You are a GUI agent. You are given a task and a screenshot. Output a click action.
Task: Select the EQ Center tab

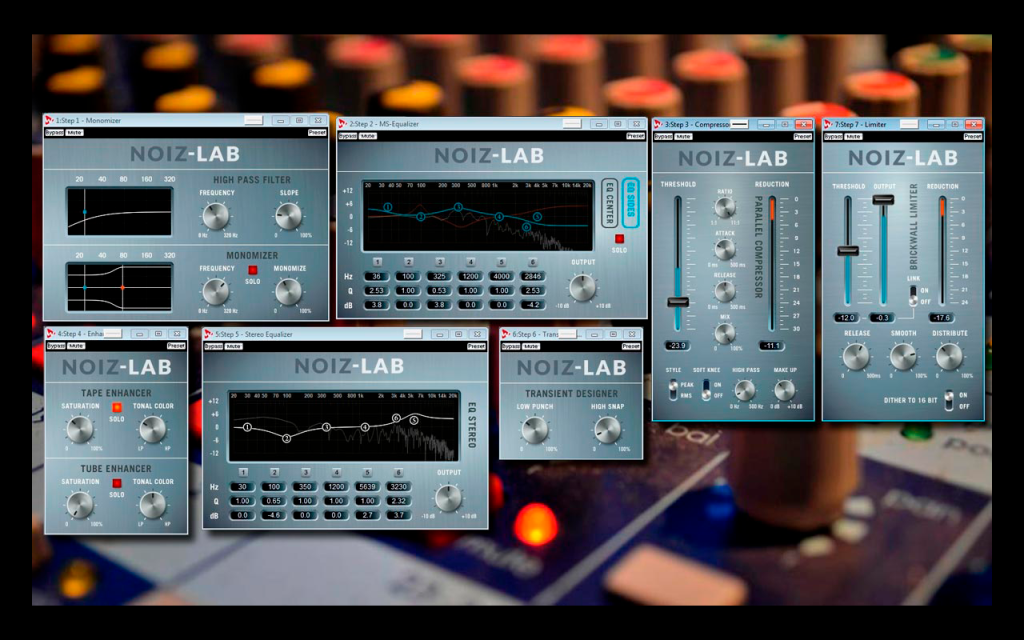click(609, 203)
